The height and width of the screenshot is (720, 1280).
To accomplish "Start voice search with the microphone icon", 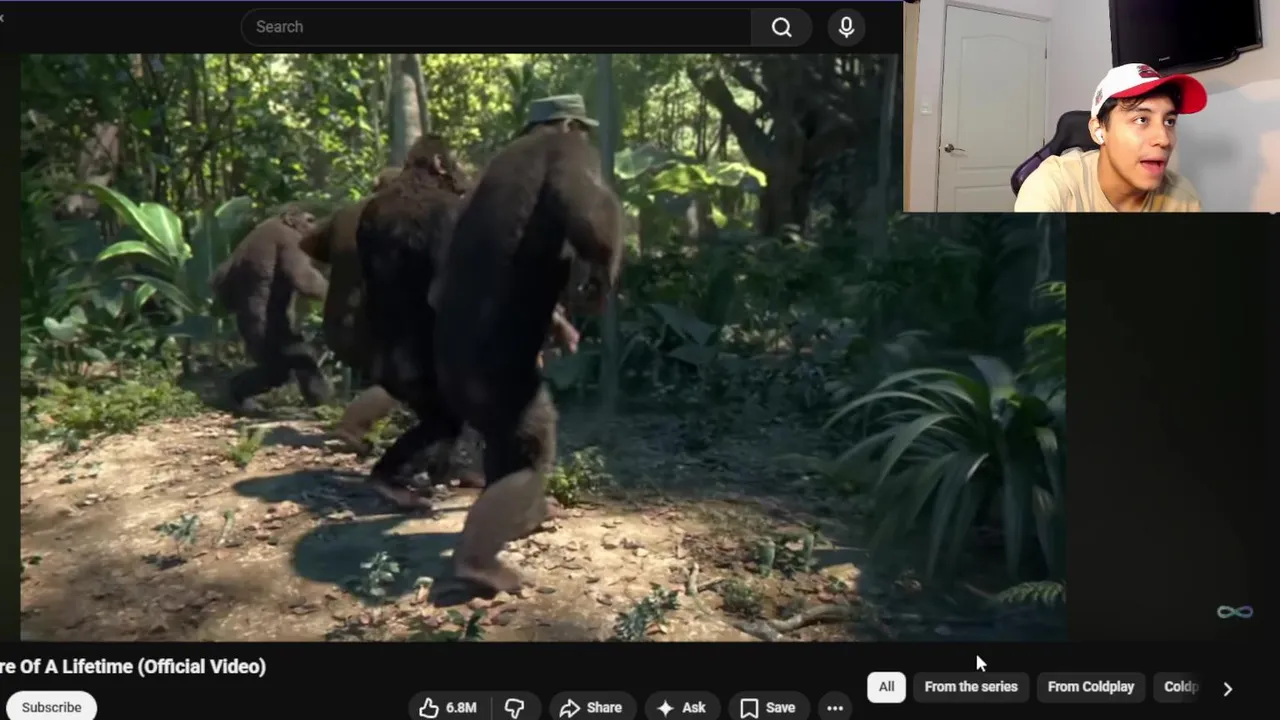I will 846,27.
